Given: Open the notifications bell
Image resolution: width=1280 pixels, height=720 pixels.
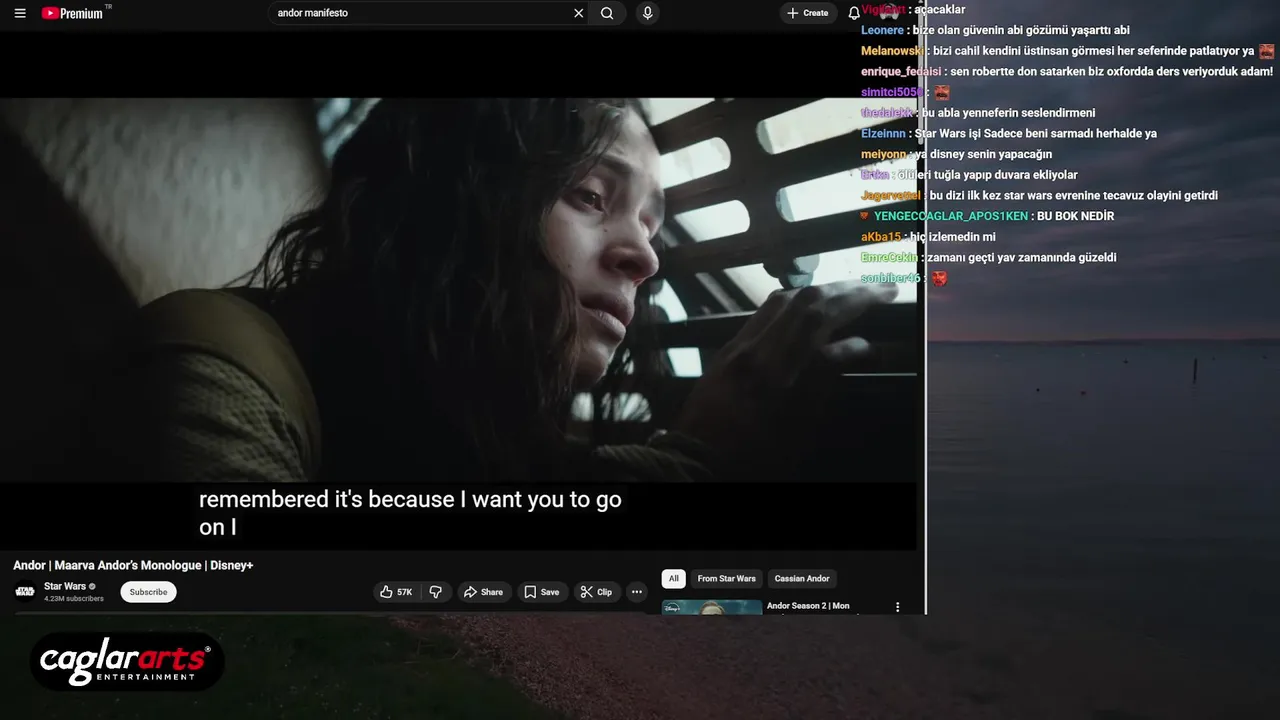Looking at the screenshot, I should (x=854, y=13).
